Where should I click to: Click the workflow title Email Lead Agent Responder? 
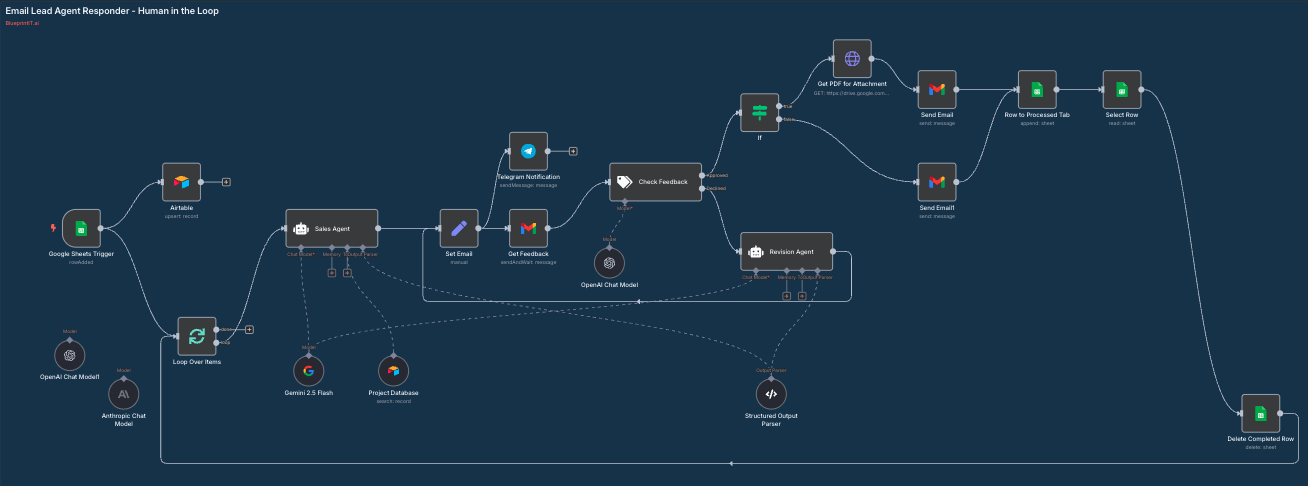(x=112, y=10)
